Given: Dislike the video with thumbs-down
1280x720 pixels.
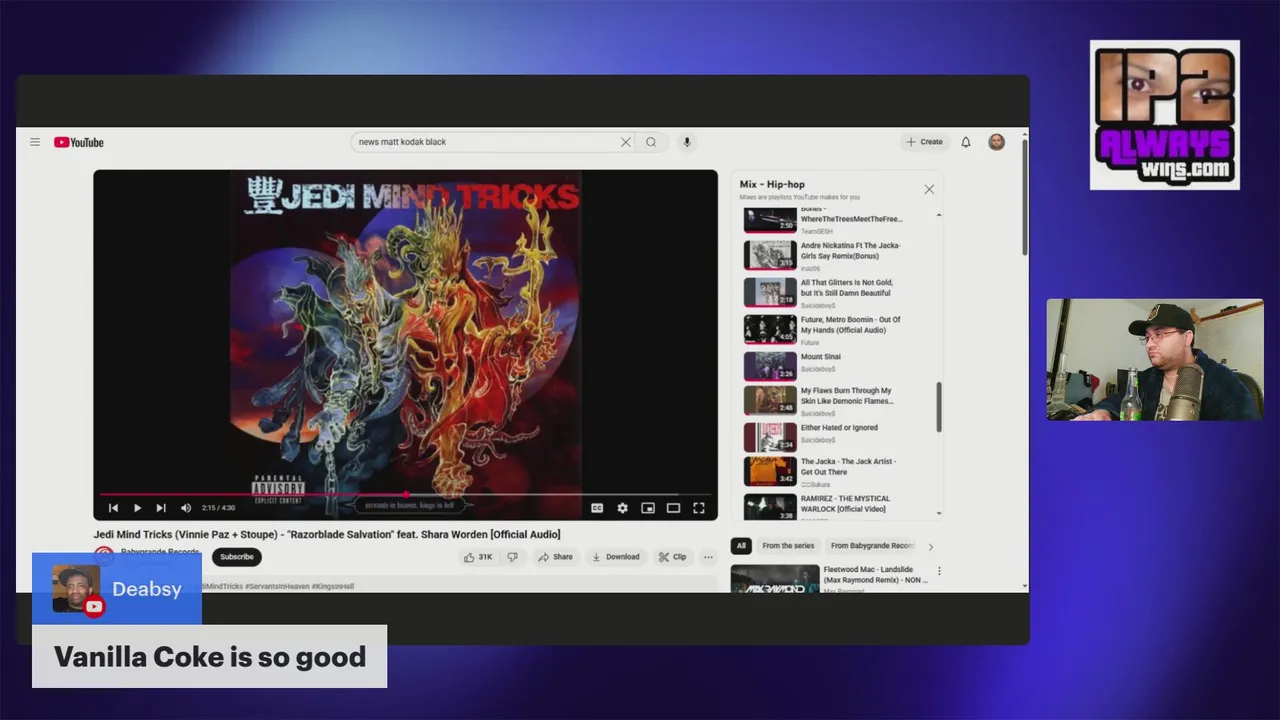Looking at the screenshot, I should (512, 557).
